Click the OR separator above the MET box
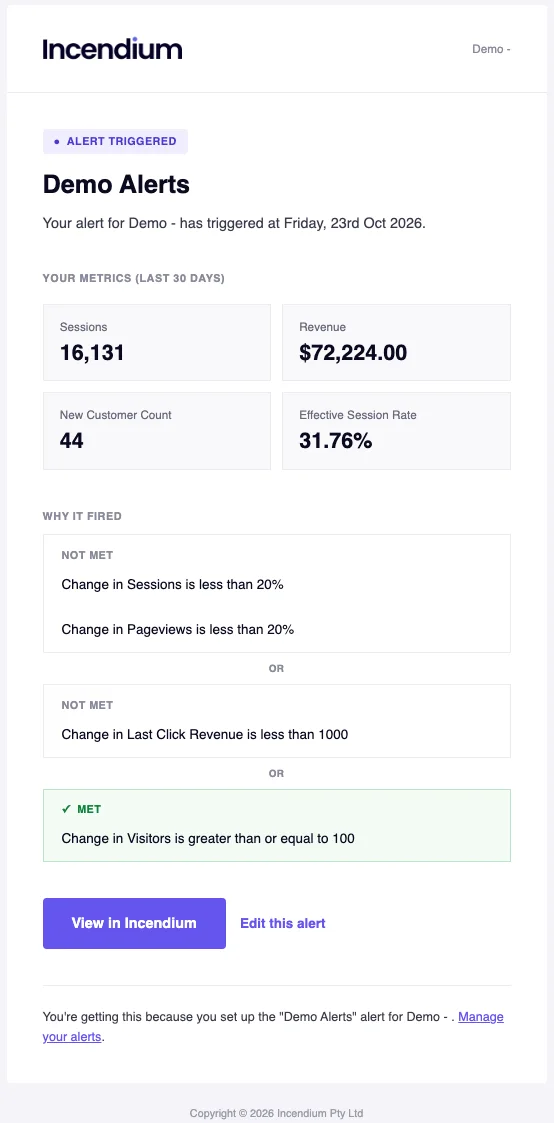Screen dimensions: 554x1123 [x=276, y=773]
